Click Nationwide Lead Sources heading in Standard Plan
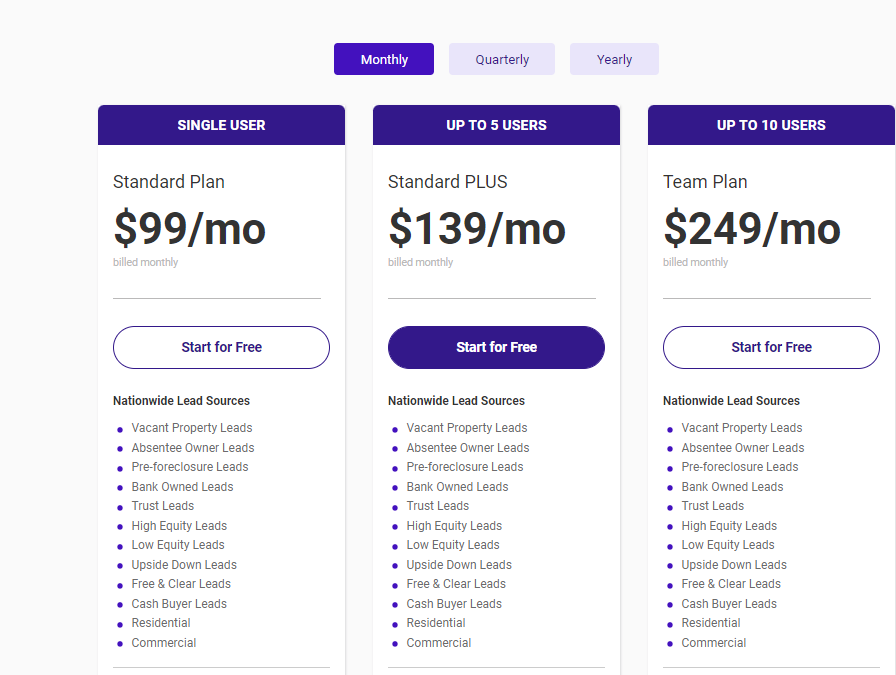Viewport: 896px width, 675px height. point(181,401)
